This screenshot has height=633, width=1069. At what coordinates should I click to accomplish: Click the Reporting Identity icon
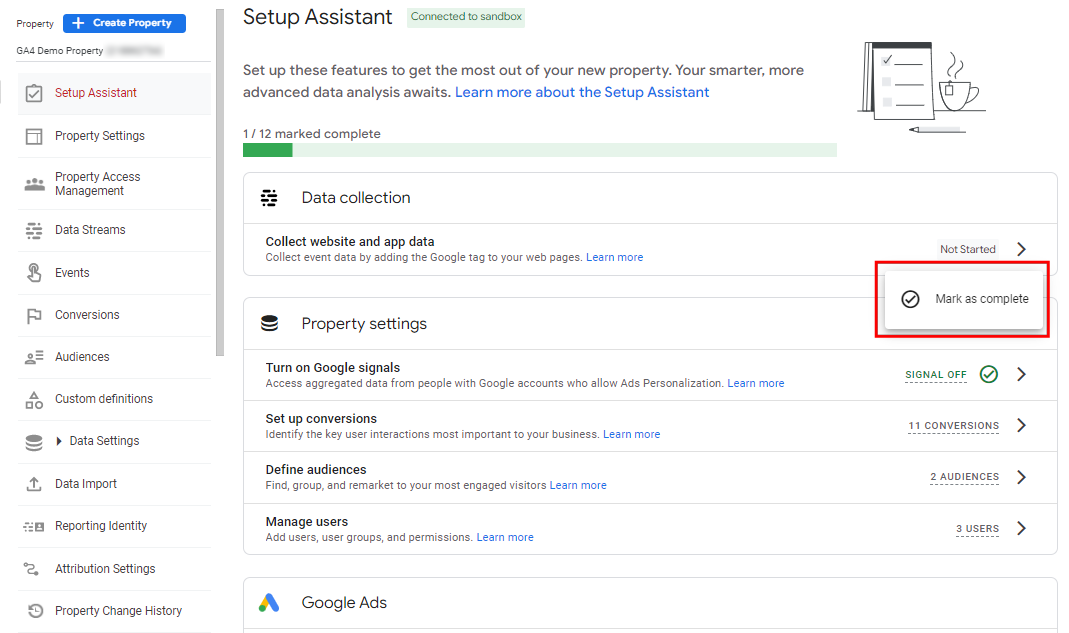(34, 527)
